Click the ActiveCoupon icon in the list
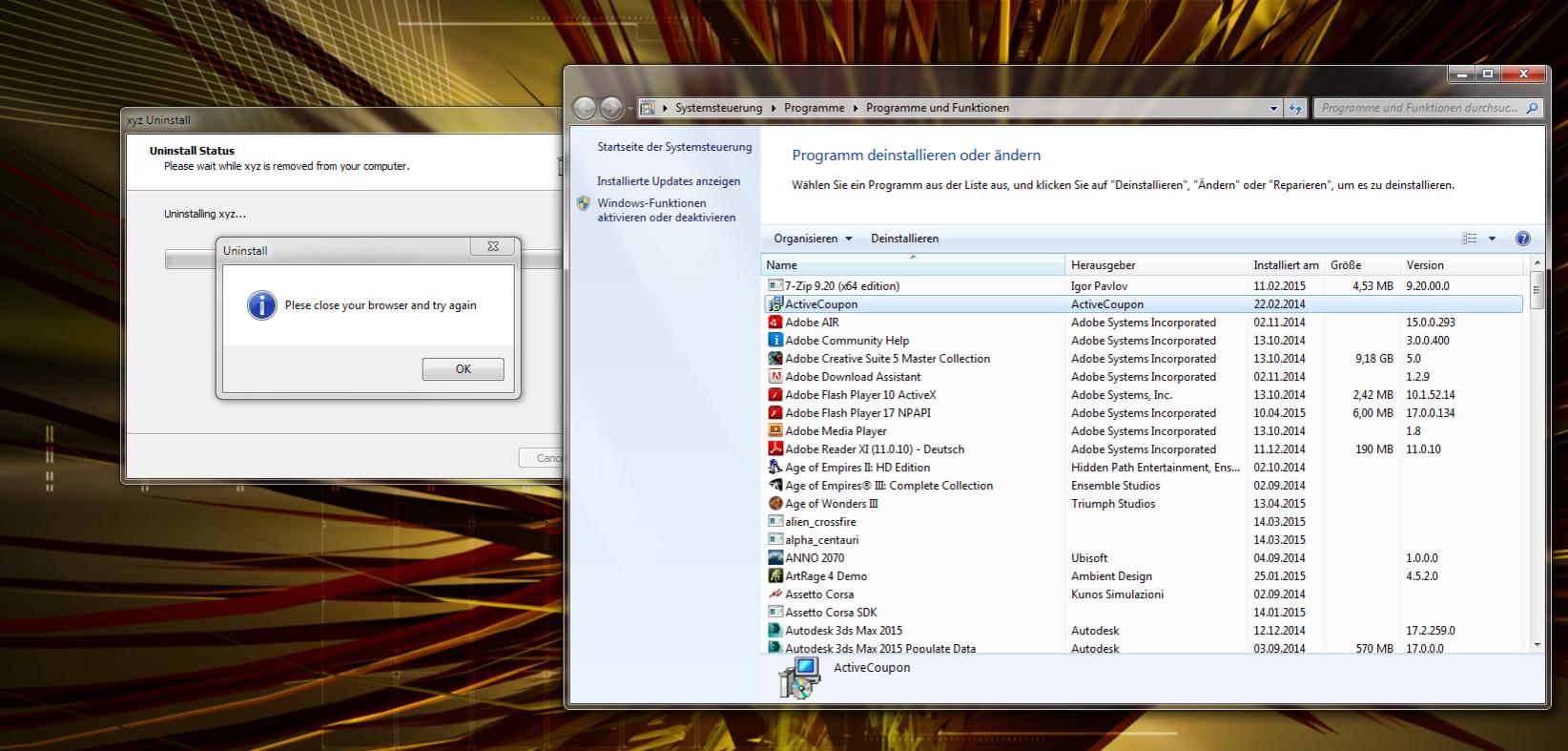This screenshot has width=1568, height=751. 775,303
